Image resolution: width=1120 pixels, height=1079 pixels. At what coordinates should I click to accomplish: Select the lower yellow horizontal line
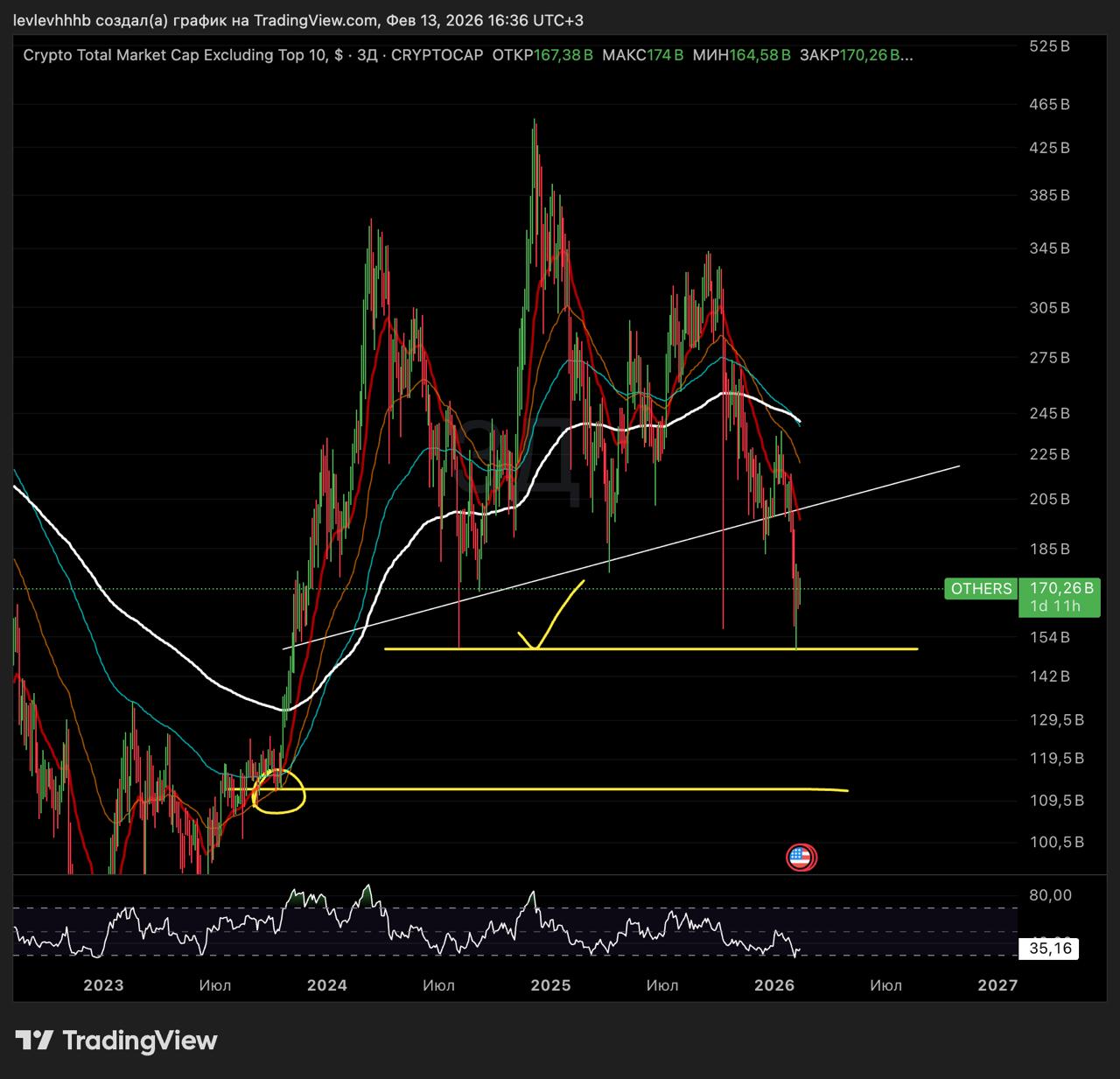point(569,789)
